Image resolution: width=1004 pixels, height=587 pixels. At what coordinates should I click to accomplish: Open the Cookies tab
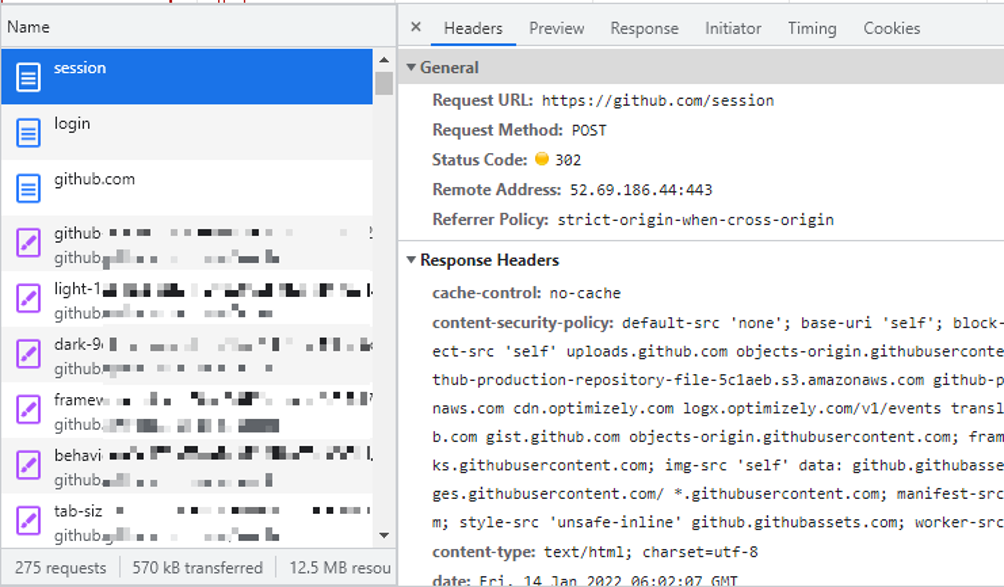point(891,28)
